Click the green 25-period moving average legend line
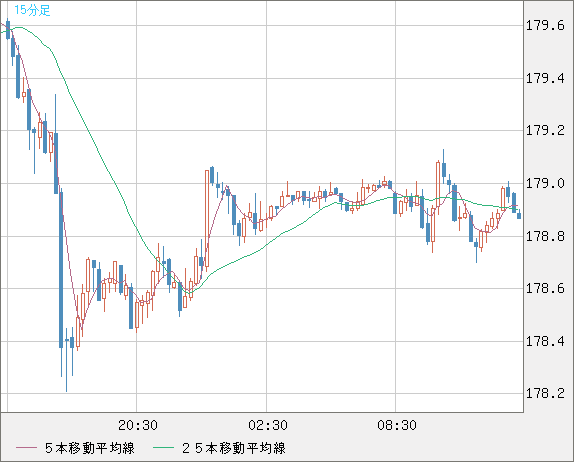Screen dimensions: 574x462 tap(163, 448)
